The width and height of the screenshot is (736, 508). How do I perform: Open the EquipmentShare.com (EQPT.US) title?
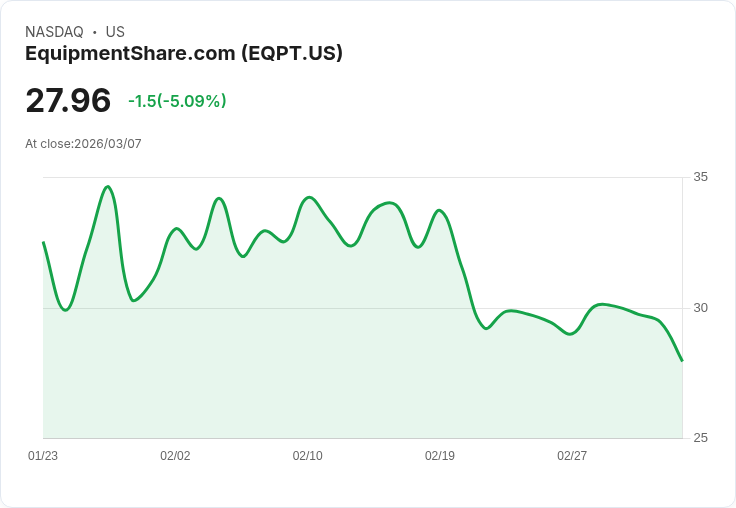point(184,53)
